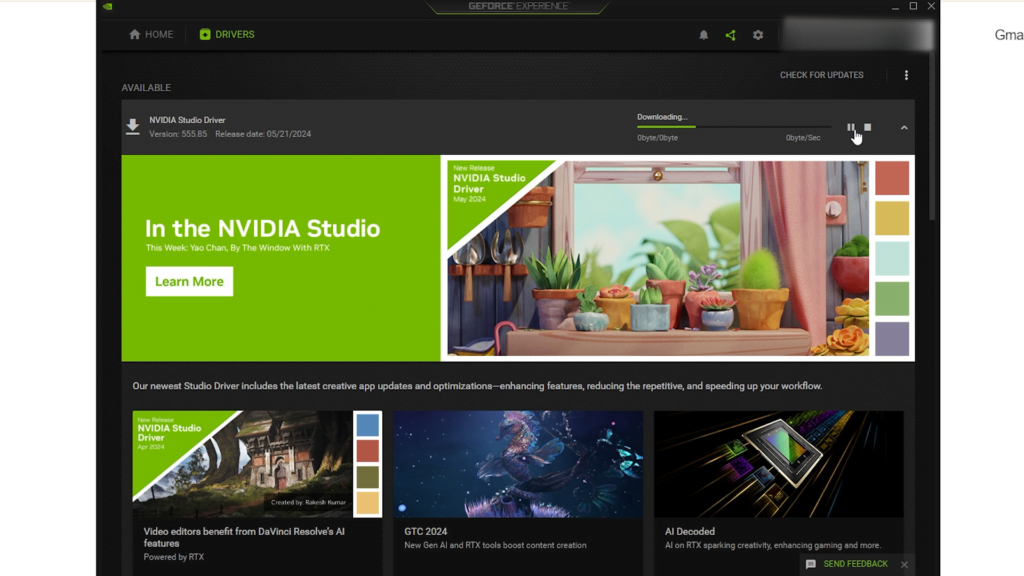1024x576 pixels.
Task: Click the 'Version: 555.85' text
Action: [x=178, y=134]
